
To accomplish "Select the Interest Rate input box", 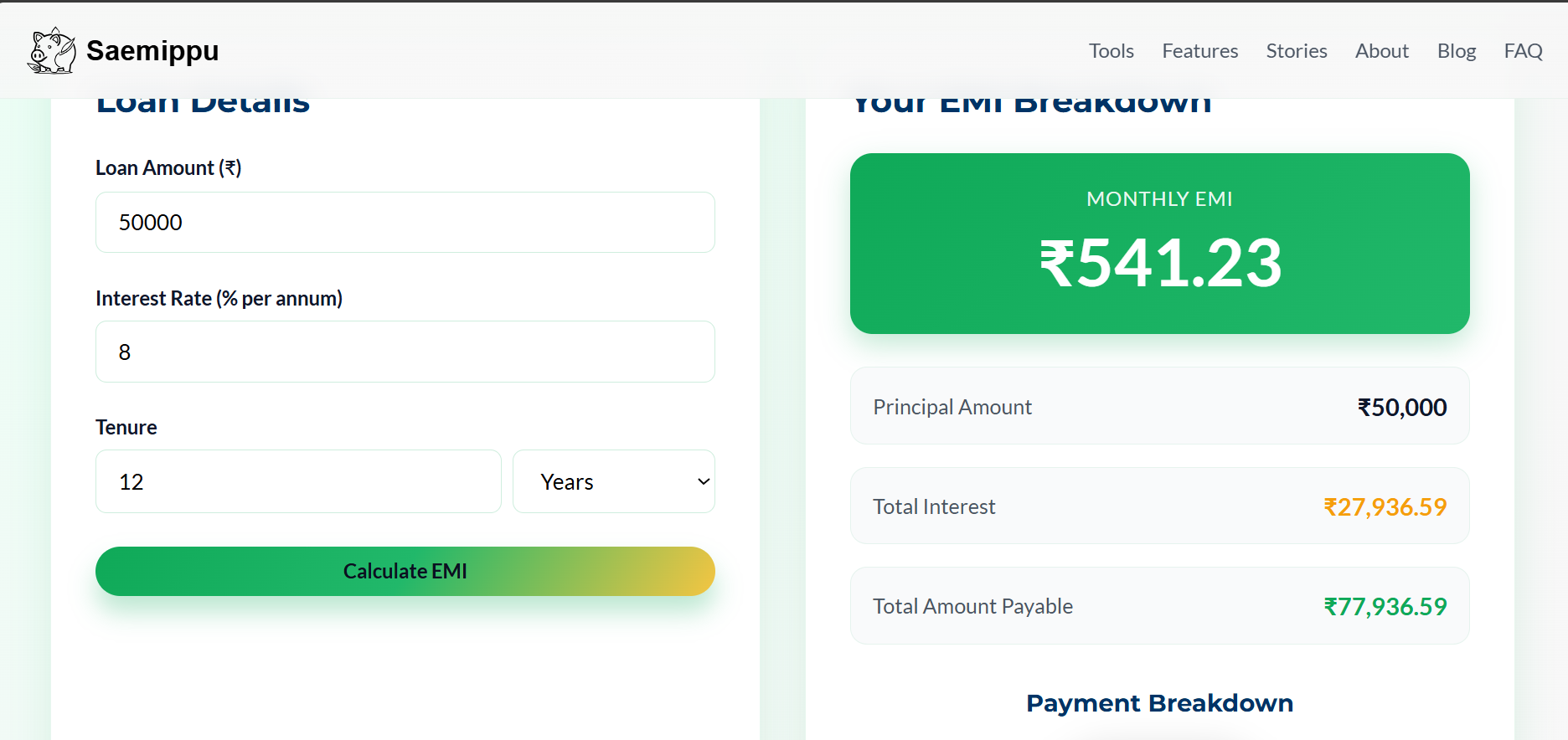I will (x=405, y=352).
